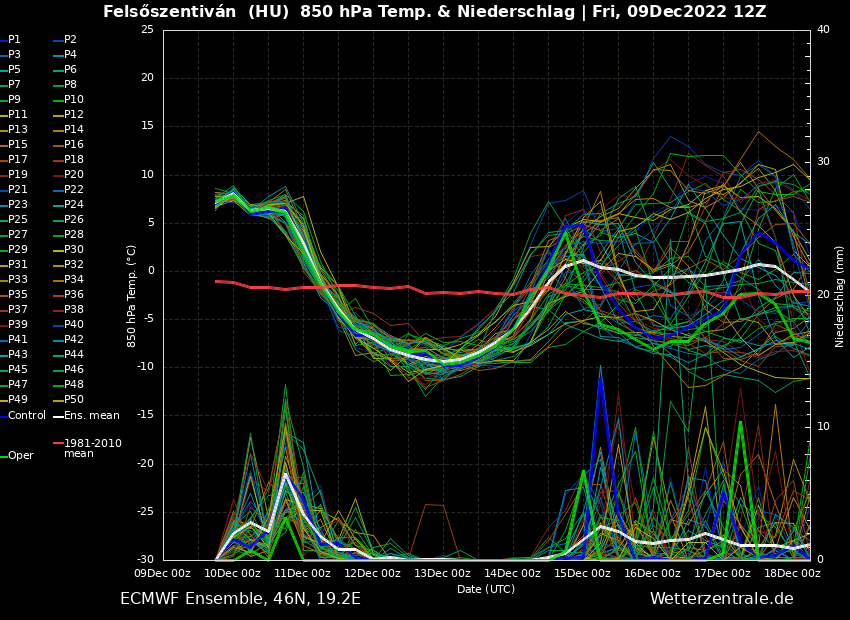
Task: Click the white line swatch beside Ens. mean
Action: 58,415
